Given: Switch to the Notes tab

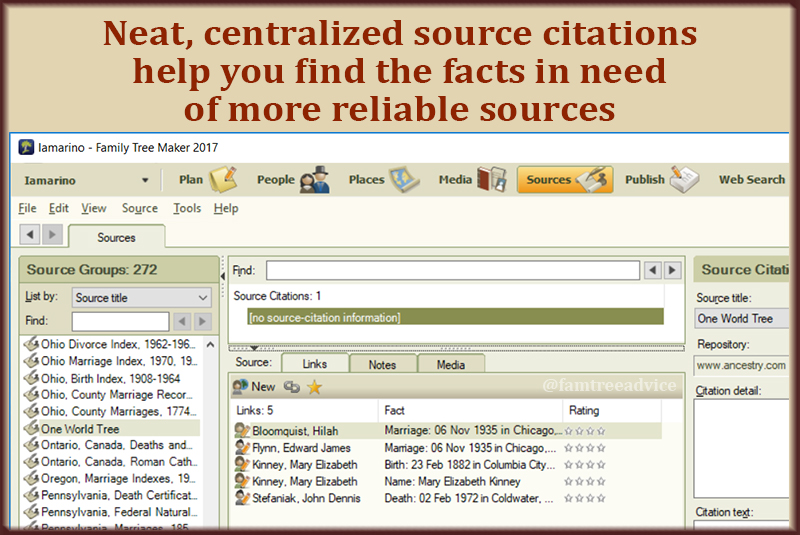Looking at the screenshot, I should pyautogui.click(x=382, y=364).
